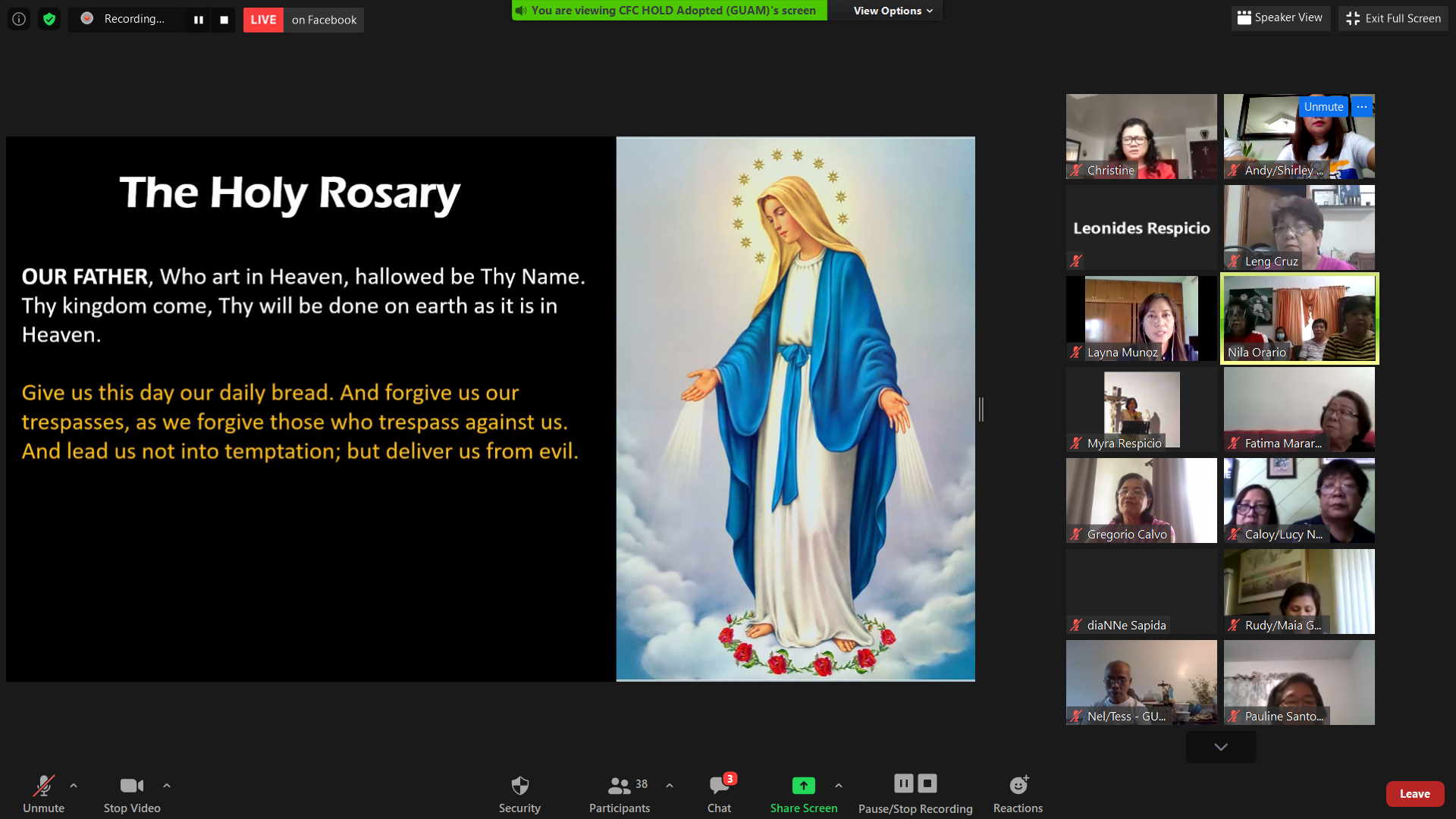Click the red Leave button
1456x819 pixels.
1415,794
